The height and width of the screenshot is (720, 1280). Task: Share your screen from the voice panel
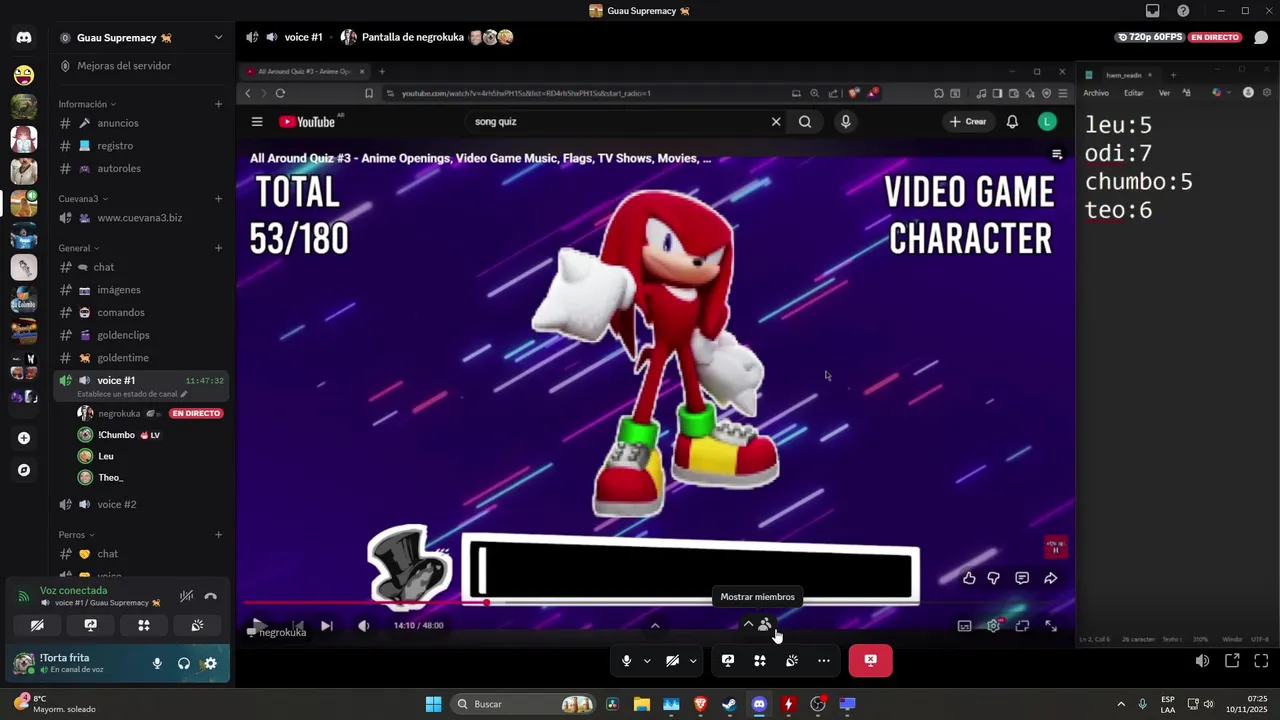[x=91, y=626]
